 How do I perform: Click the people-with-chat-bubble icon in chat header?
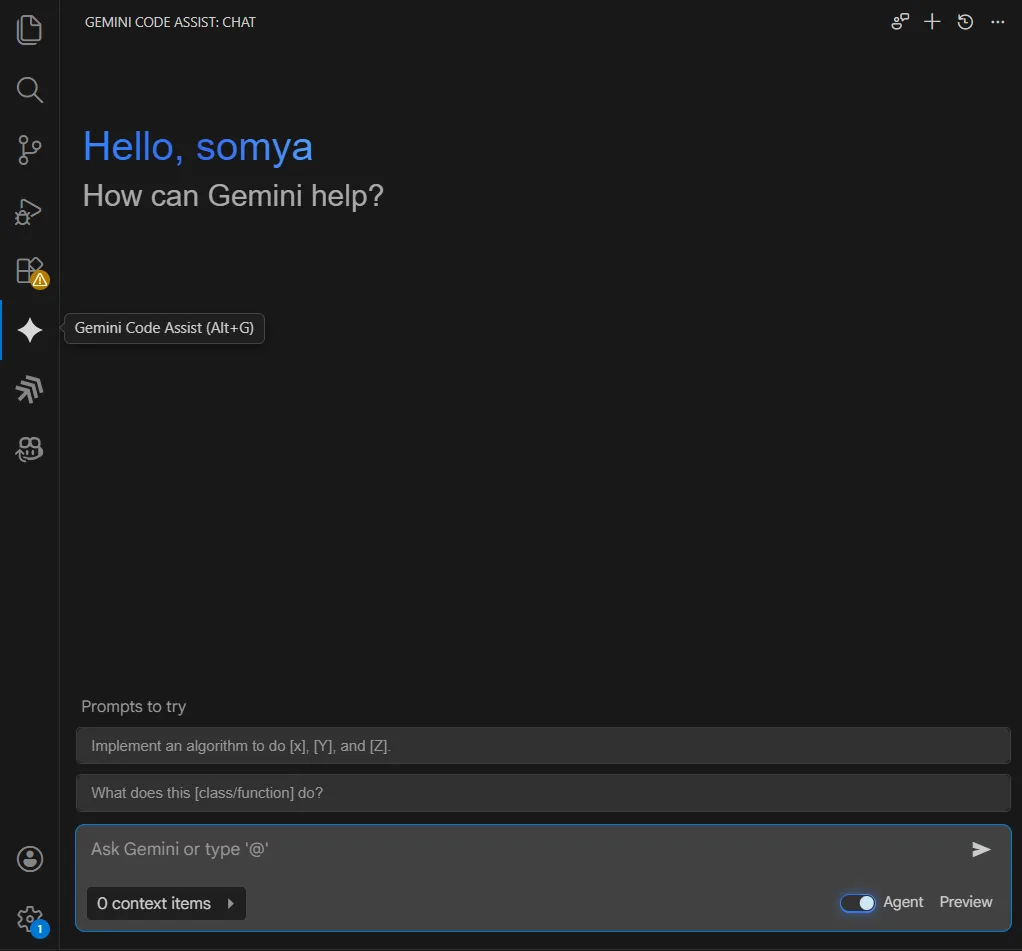click(x=900, y=22)
